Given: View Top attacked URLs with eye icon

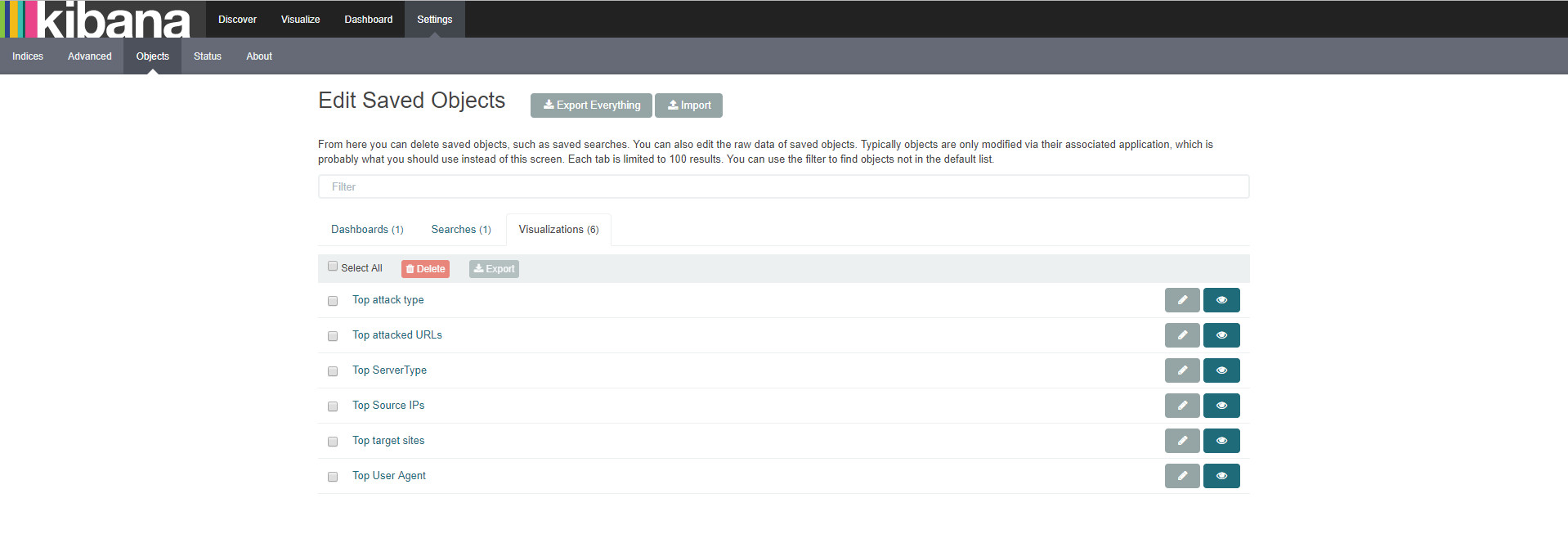Looking at the screenshot, I should tap(1221, 335).
